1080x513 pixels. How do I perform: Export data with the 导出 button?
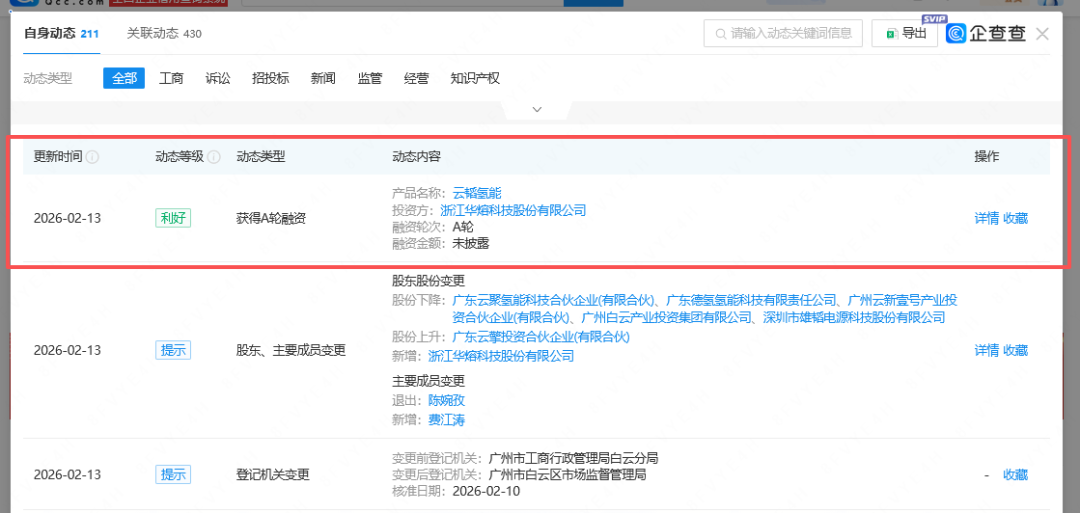pos(905,34)
